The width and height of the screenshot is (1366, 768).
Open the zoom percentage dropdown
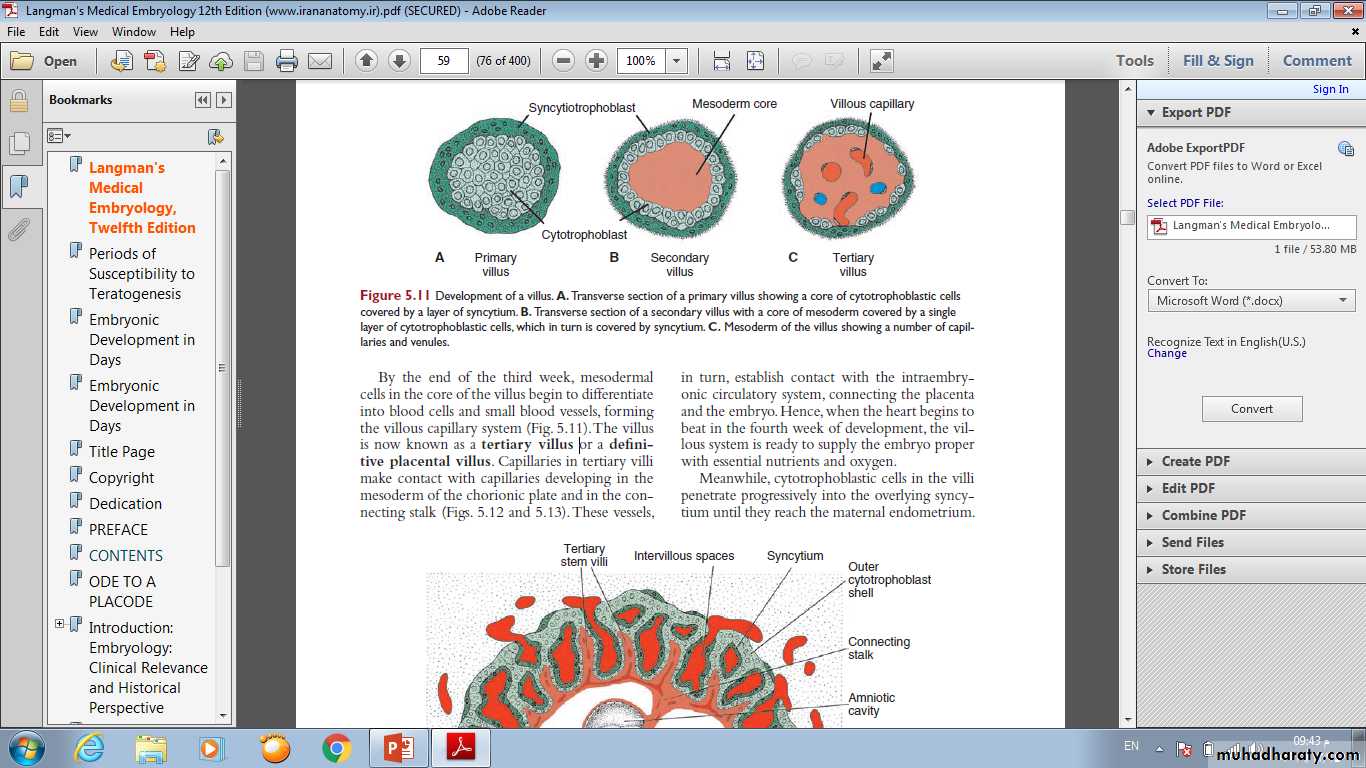tap(678, 61)
